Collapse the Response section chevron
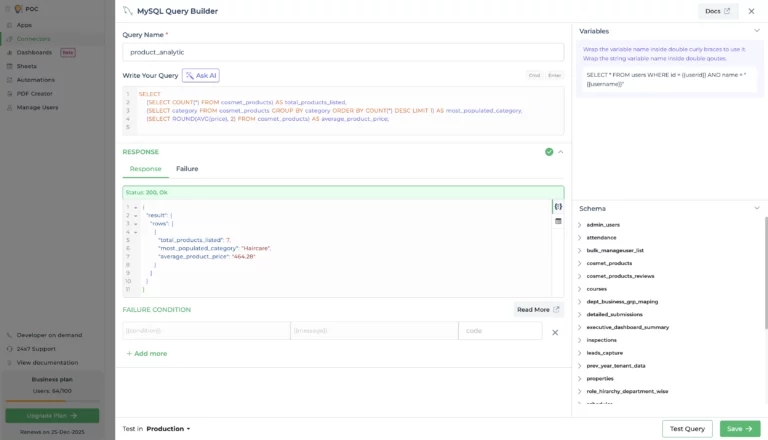Screen dimensions: 768x440 point(560,152)
